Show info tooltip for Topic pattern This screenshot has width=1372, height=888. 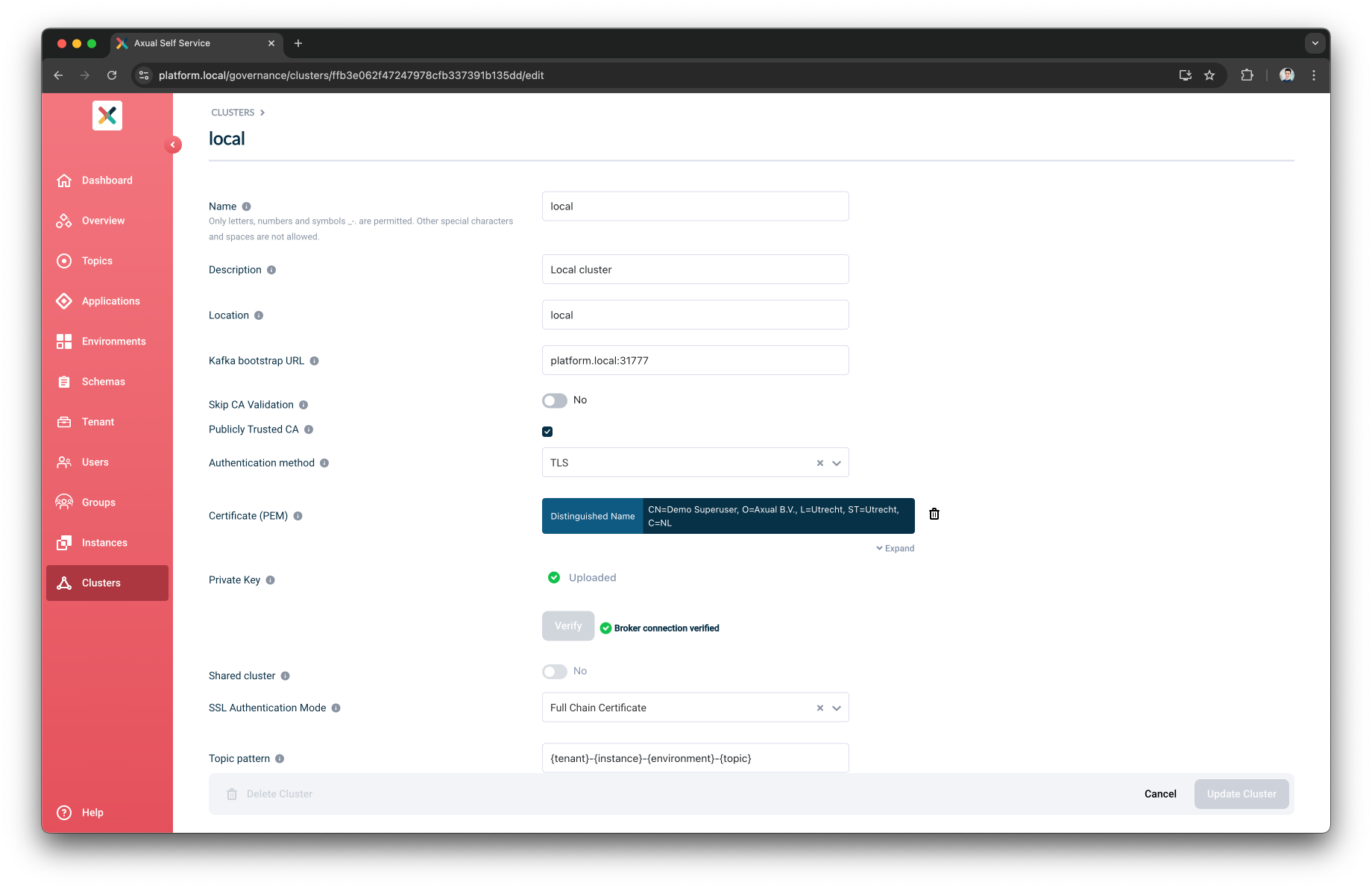(280, 759)
